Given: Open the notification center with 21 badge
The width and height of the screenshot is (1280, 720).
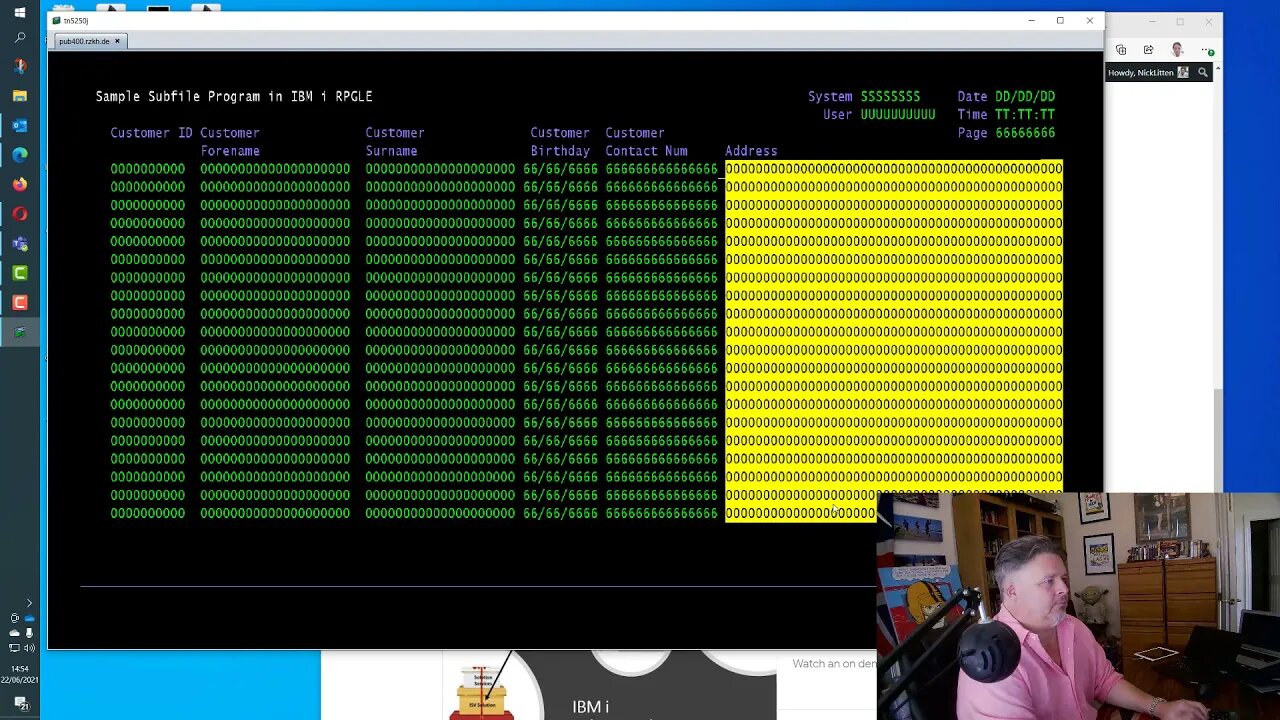Looking at the screenshot, I should point(20,704).
